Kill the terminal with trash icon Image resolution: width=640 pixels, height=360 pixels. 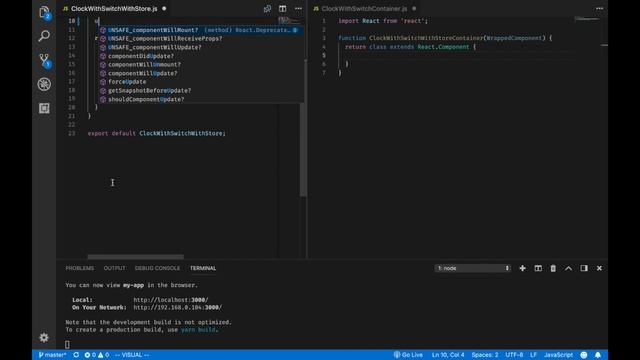pyautogui.click(x=553, y=268)
